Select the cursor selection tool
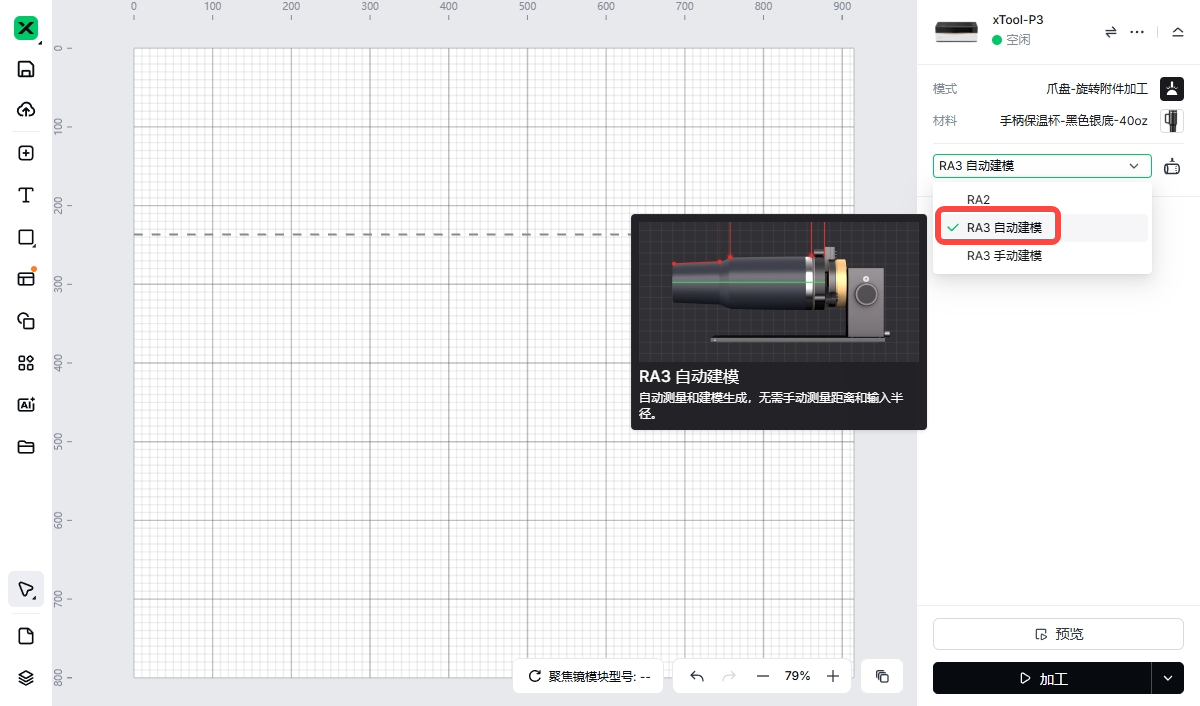This screenshot has width=1200, height=706. point(26,589)
